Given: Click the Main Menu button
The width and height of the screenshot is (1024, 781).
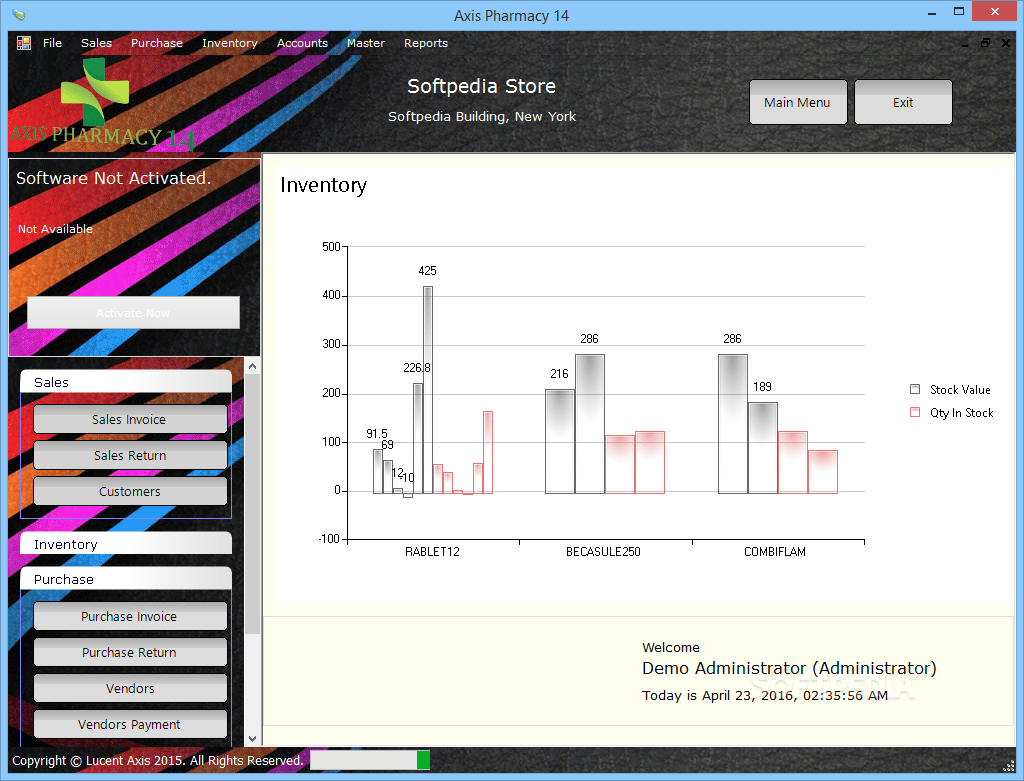Looking at the screenshot, I should (x=797, y=103).
